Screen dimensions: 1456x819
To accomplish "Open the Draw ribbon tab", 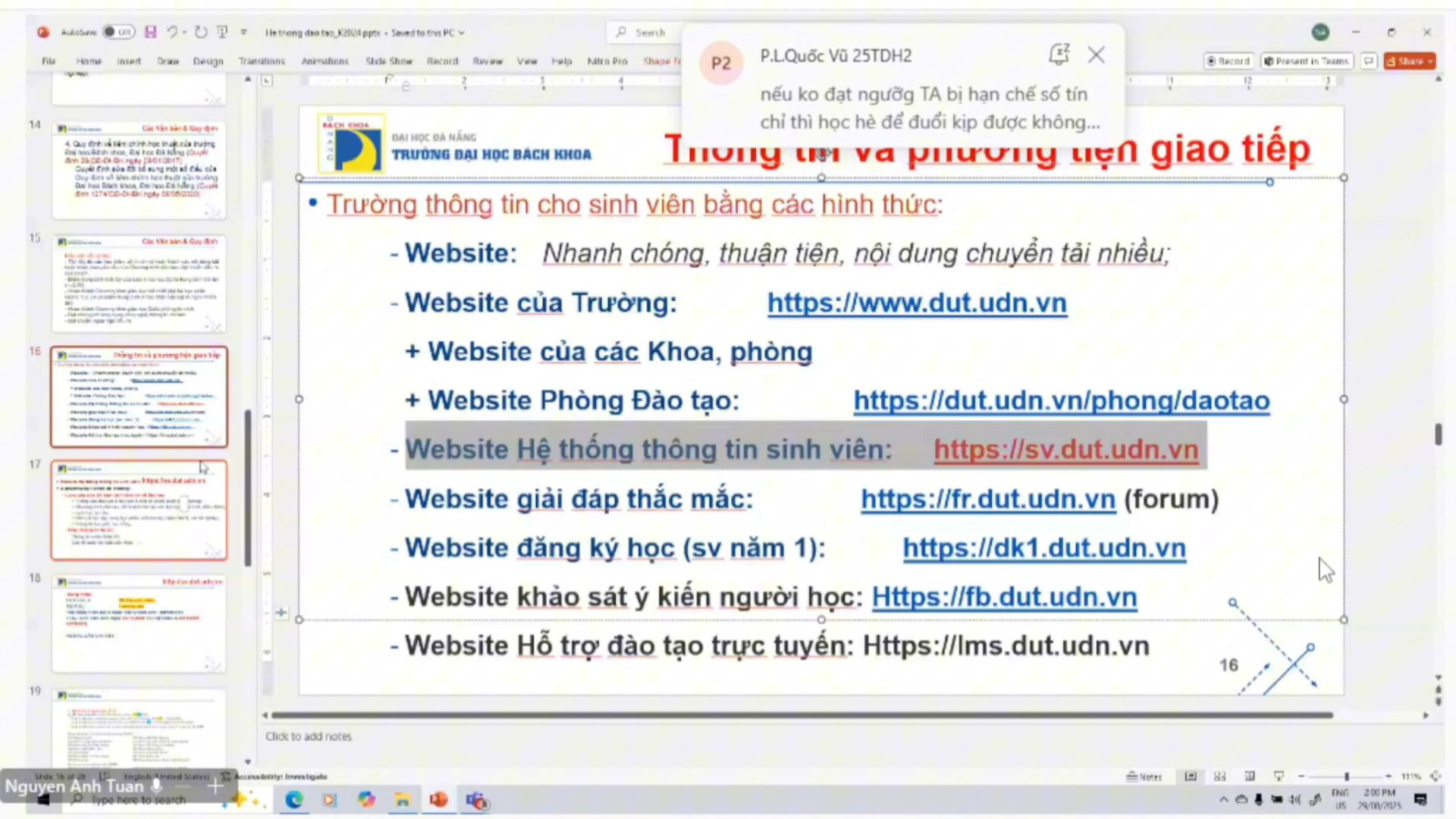I will click(x=168, y=61).
